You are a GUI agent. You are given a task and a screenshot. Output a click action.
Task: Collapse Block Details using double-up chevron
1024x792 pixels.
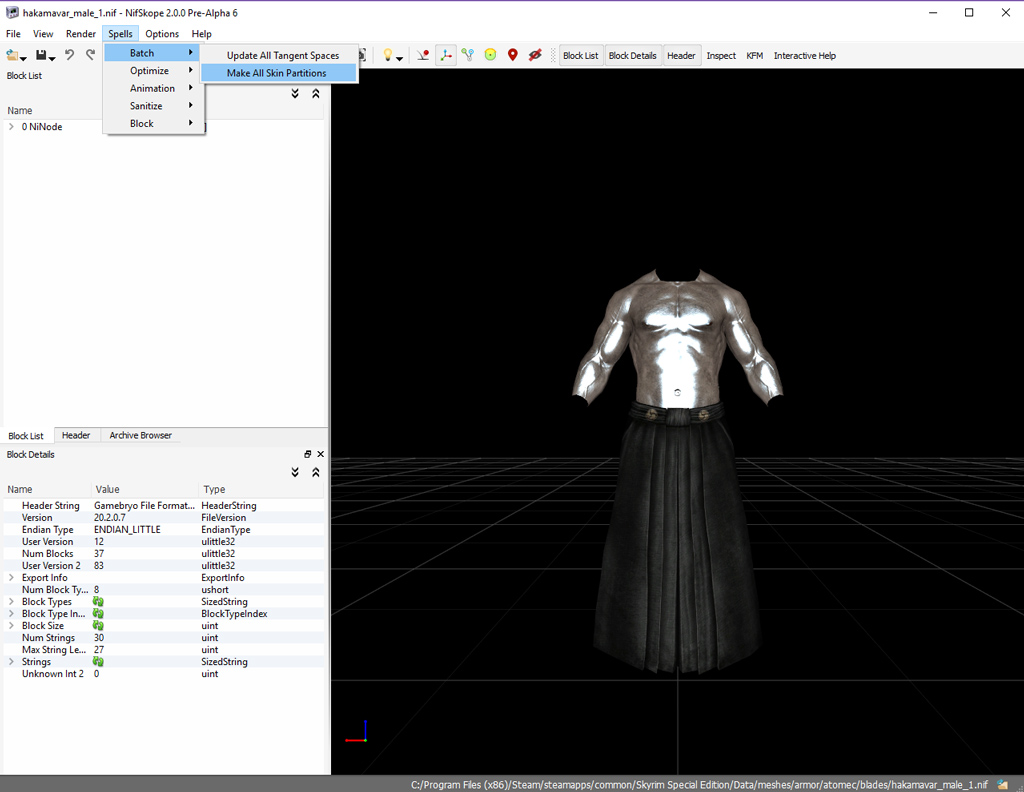click(316, 472)
